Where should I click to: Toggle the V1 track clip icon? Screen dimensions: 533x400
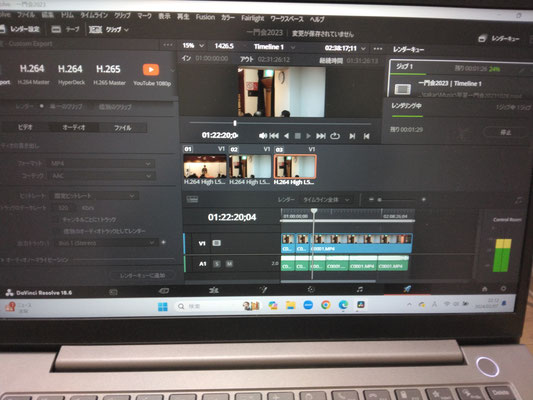click(217, 243)
